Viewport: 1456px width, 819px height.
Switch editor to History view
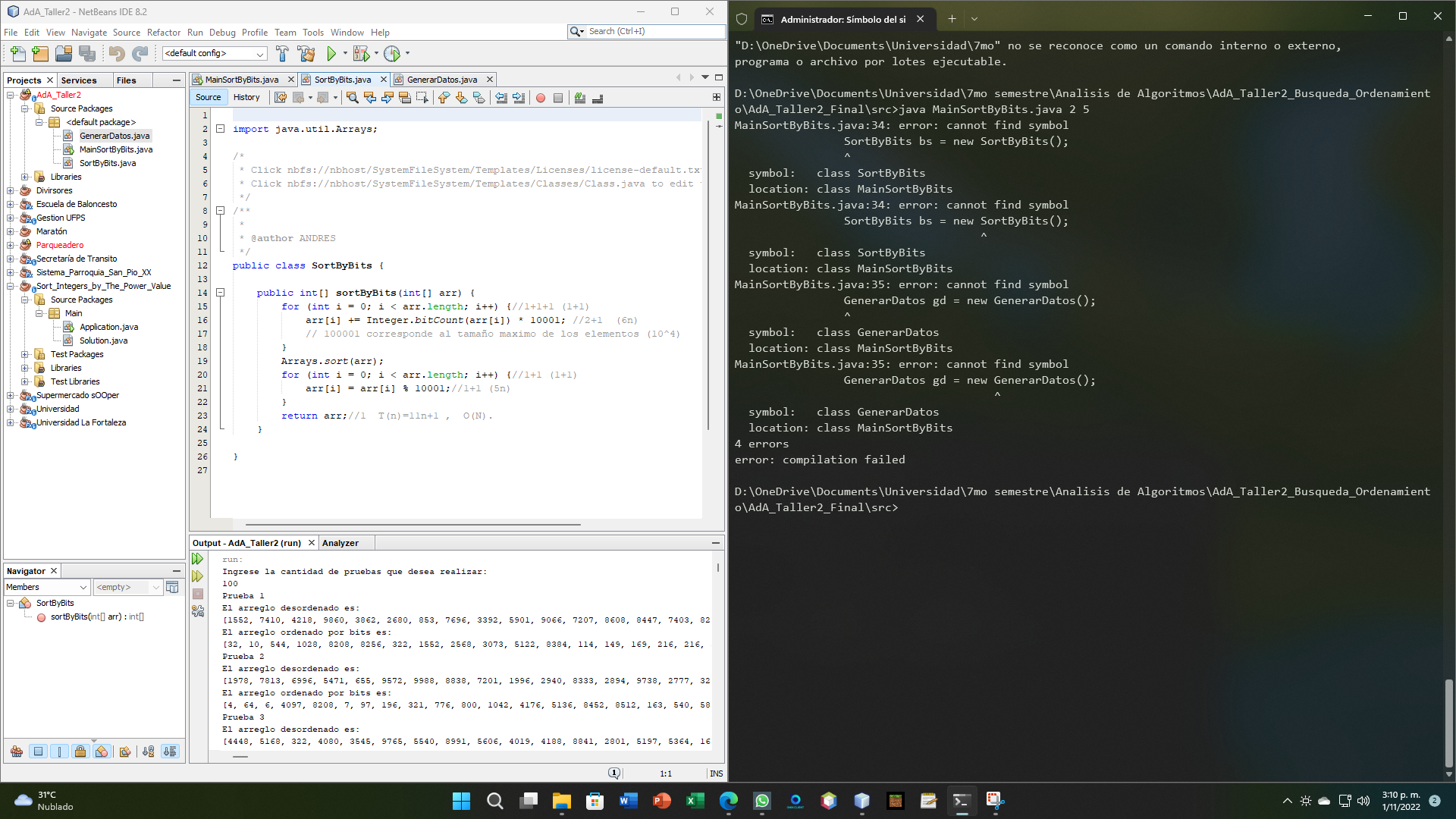246,97
